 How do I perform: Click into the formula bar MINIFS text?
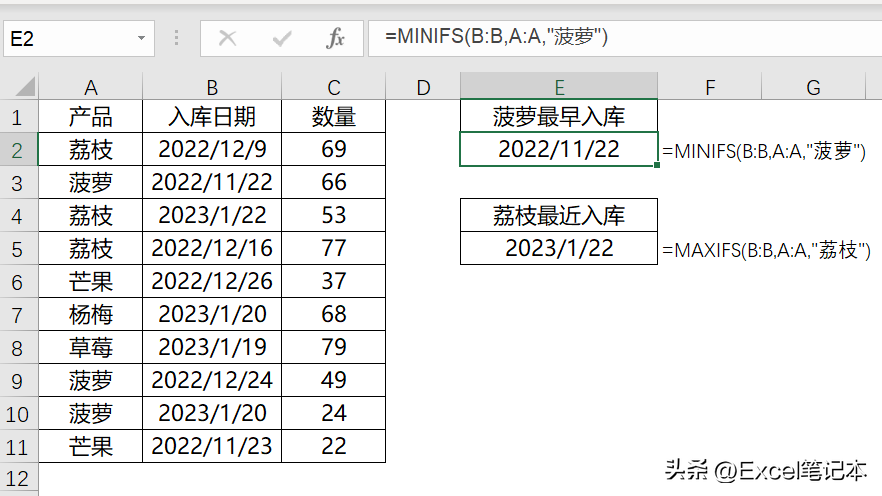496,37
